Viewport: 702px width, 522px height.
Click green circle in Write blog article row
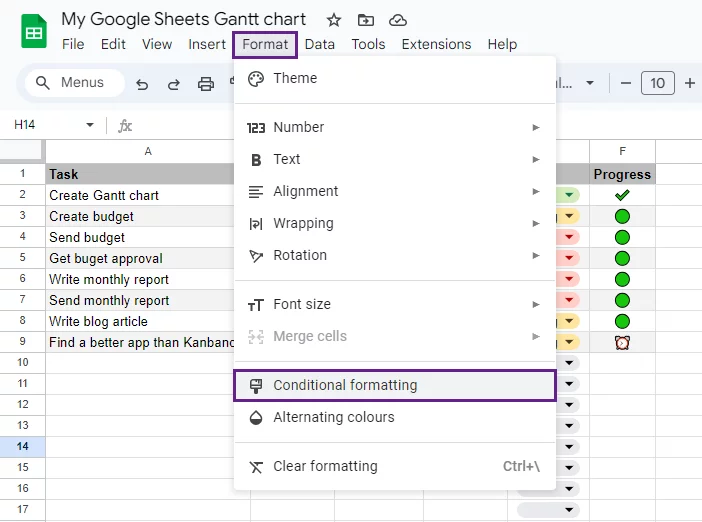pyautogui.click(x=622, y=321)
